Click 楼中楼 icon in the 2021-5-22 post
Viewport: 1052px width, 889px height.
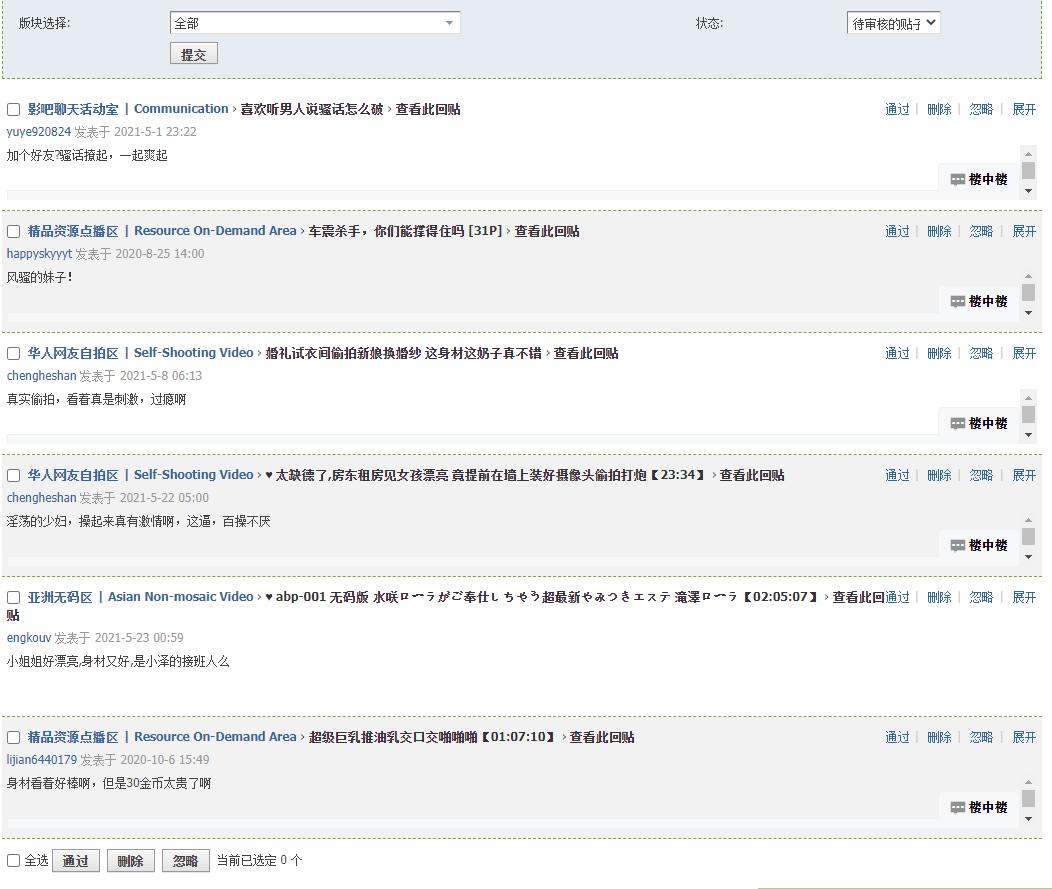(x=957, y=545)
